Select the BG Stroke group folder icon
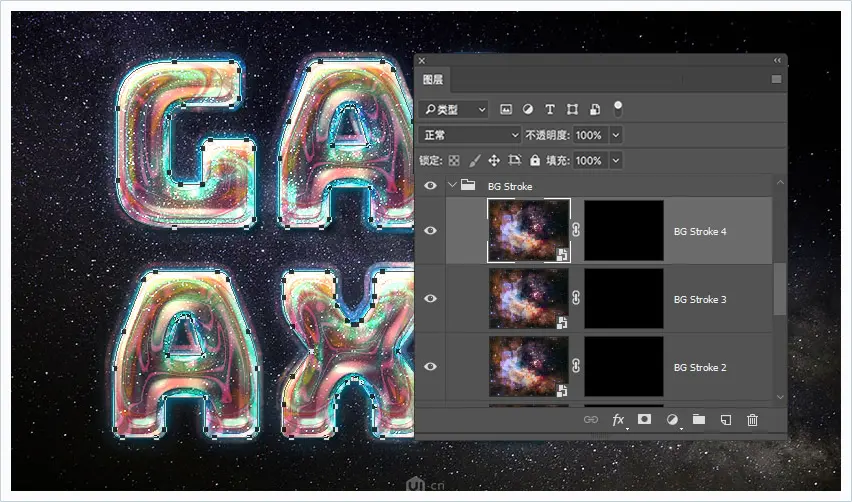Viewport: 852px width, 502px height. [468, 185]
